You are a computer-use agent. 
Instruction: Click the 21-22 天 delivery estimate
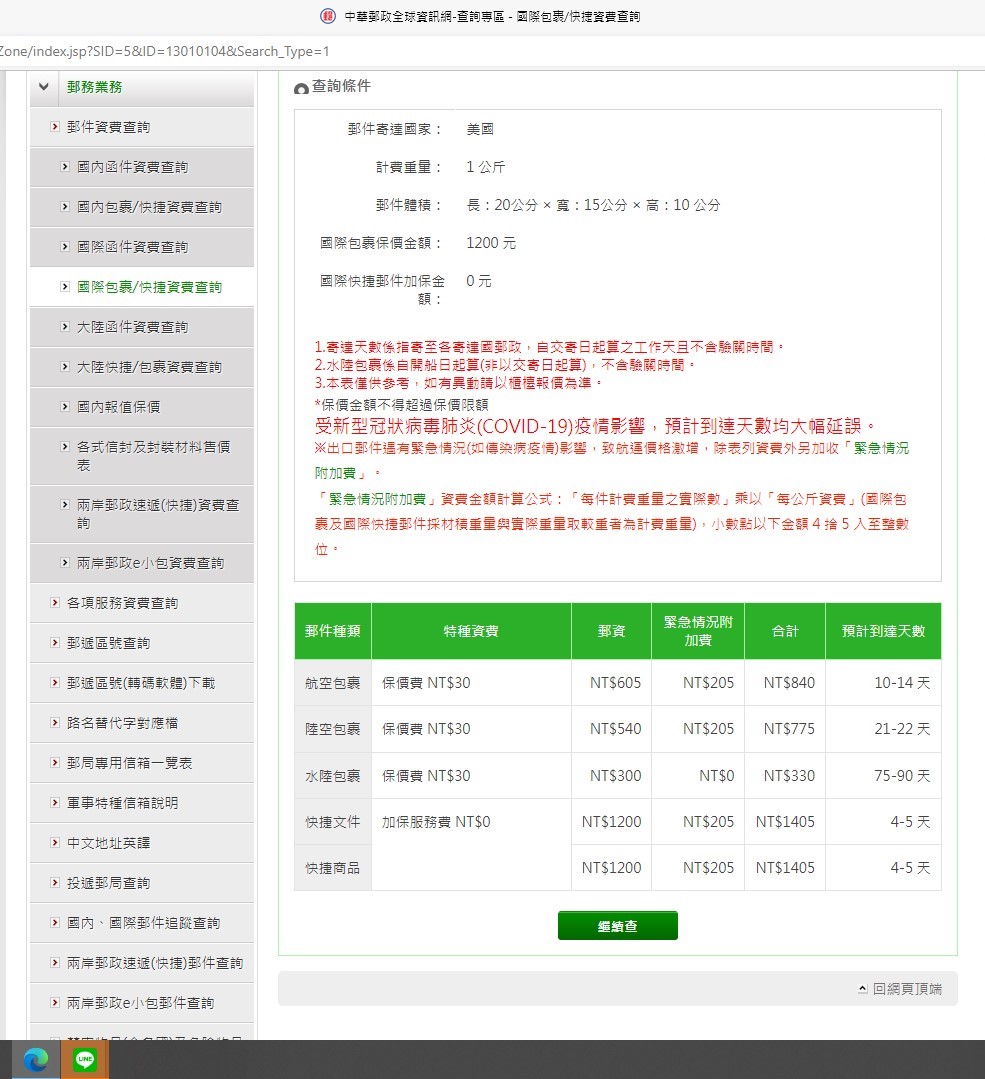[902, 729]
